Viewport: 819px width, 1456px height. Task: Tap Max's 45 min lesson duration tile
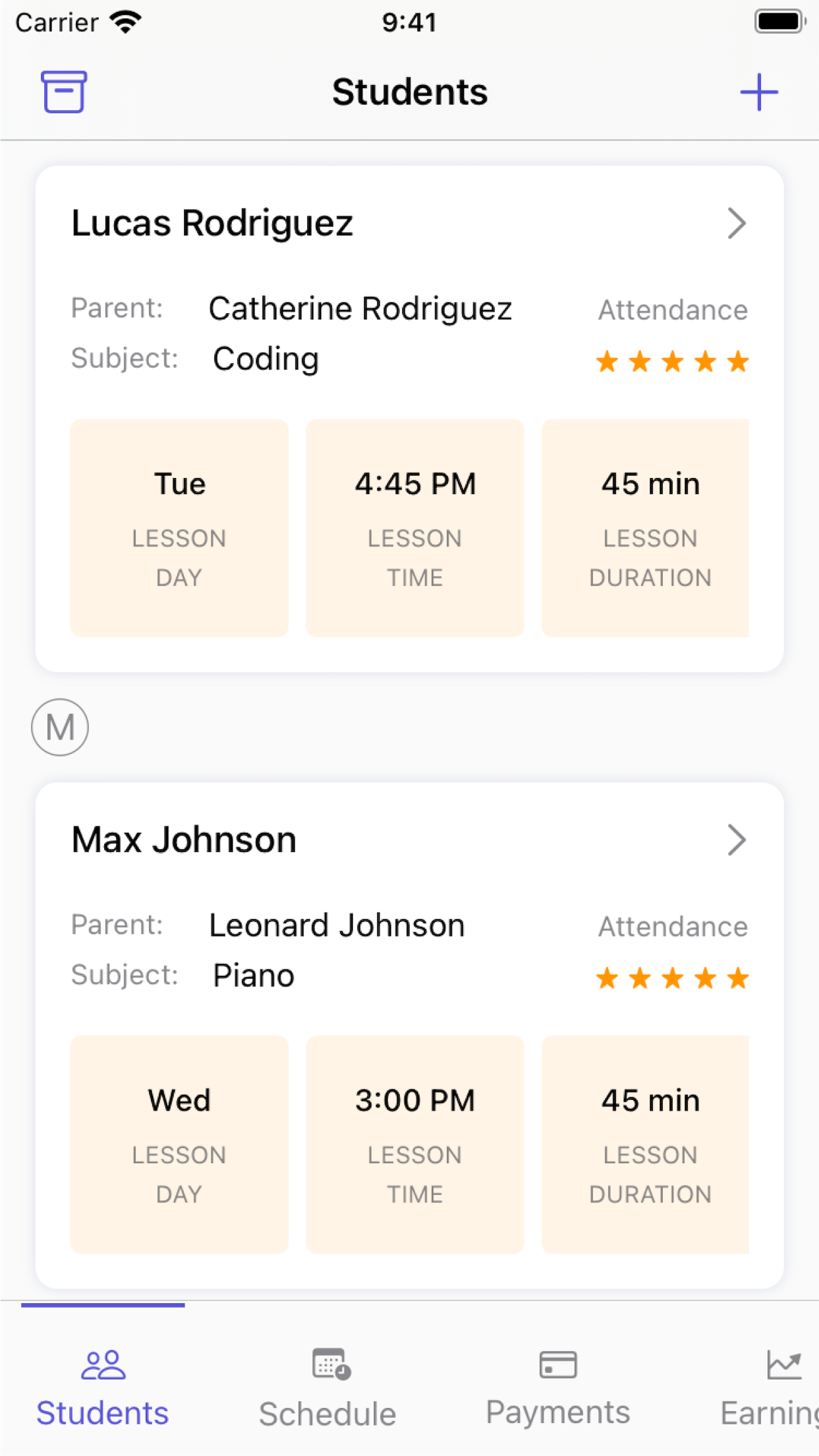pyautogui.click(x=646, y=1144)
